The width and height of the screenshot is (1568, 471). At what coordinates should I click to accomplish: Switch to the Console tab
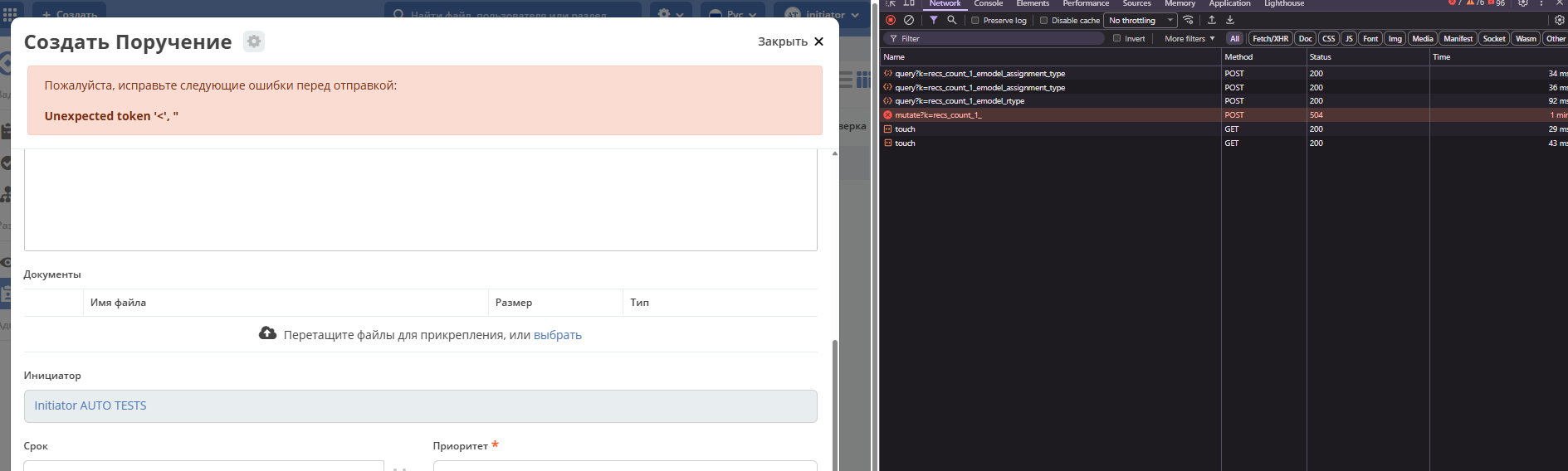[x=988, y=4]
